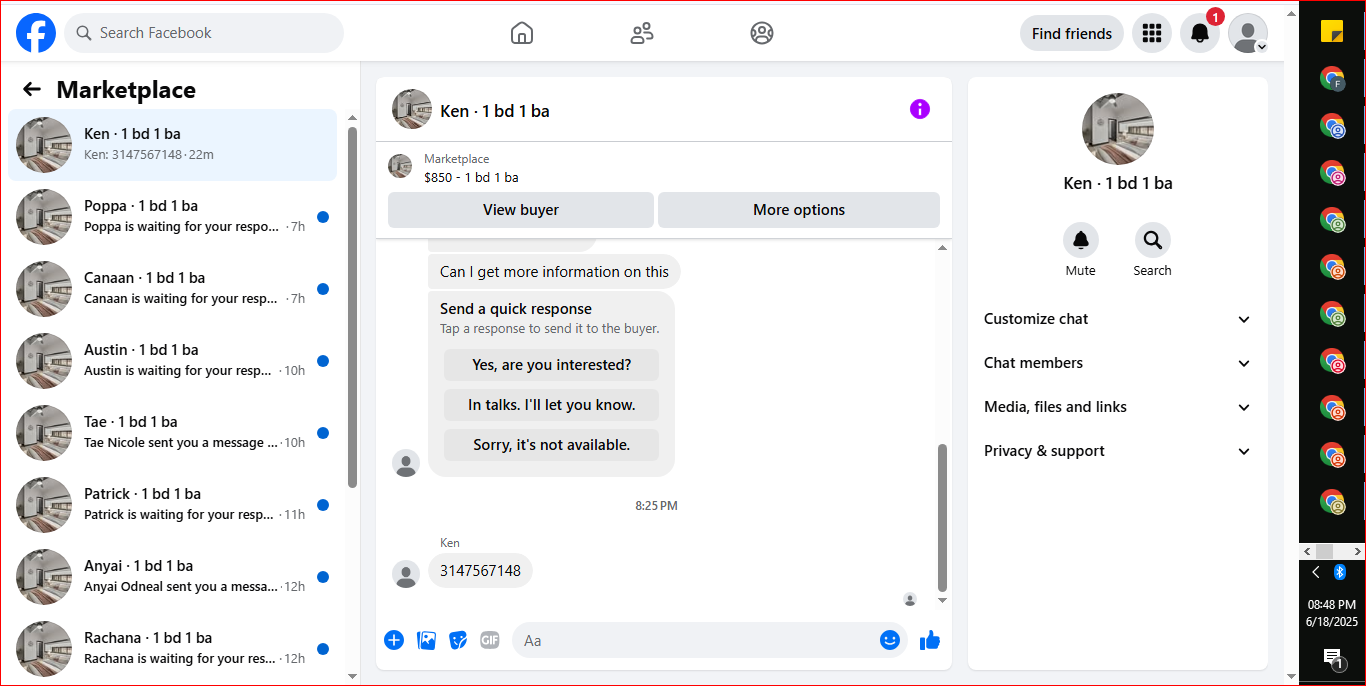Screen dimensions: 1366x686
Task: Open the Friends icon in top bar
Action: pyautogui.click(x=642, y=33)
